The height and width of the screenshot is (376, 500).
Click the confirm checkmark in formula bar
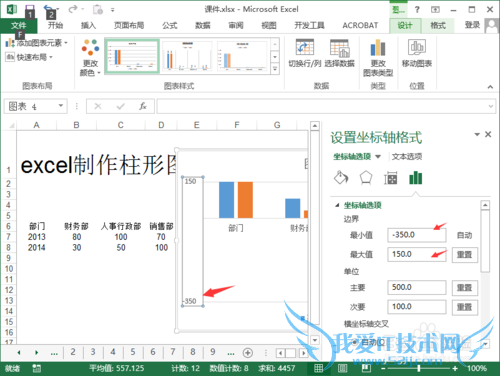click(x=120, y=106)
